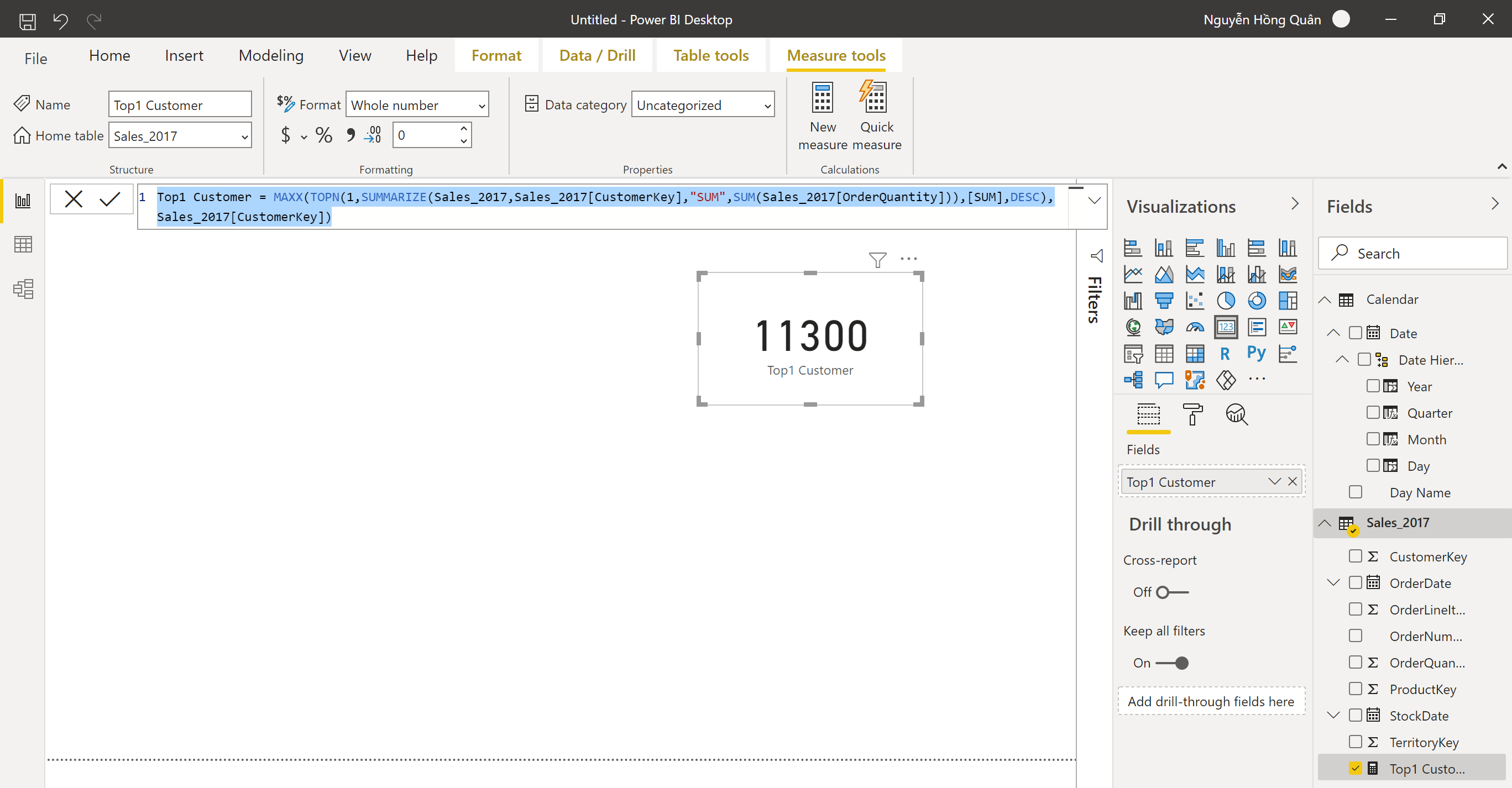Switch to Report view in left sidebar
This screenshot has width=1512, height=788.
pos(23,201)
